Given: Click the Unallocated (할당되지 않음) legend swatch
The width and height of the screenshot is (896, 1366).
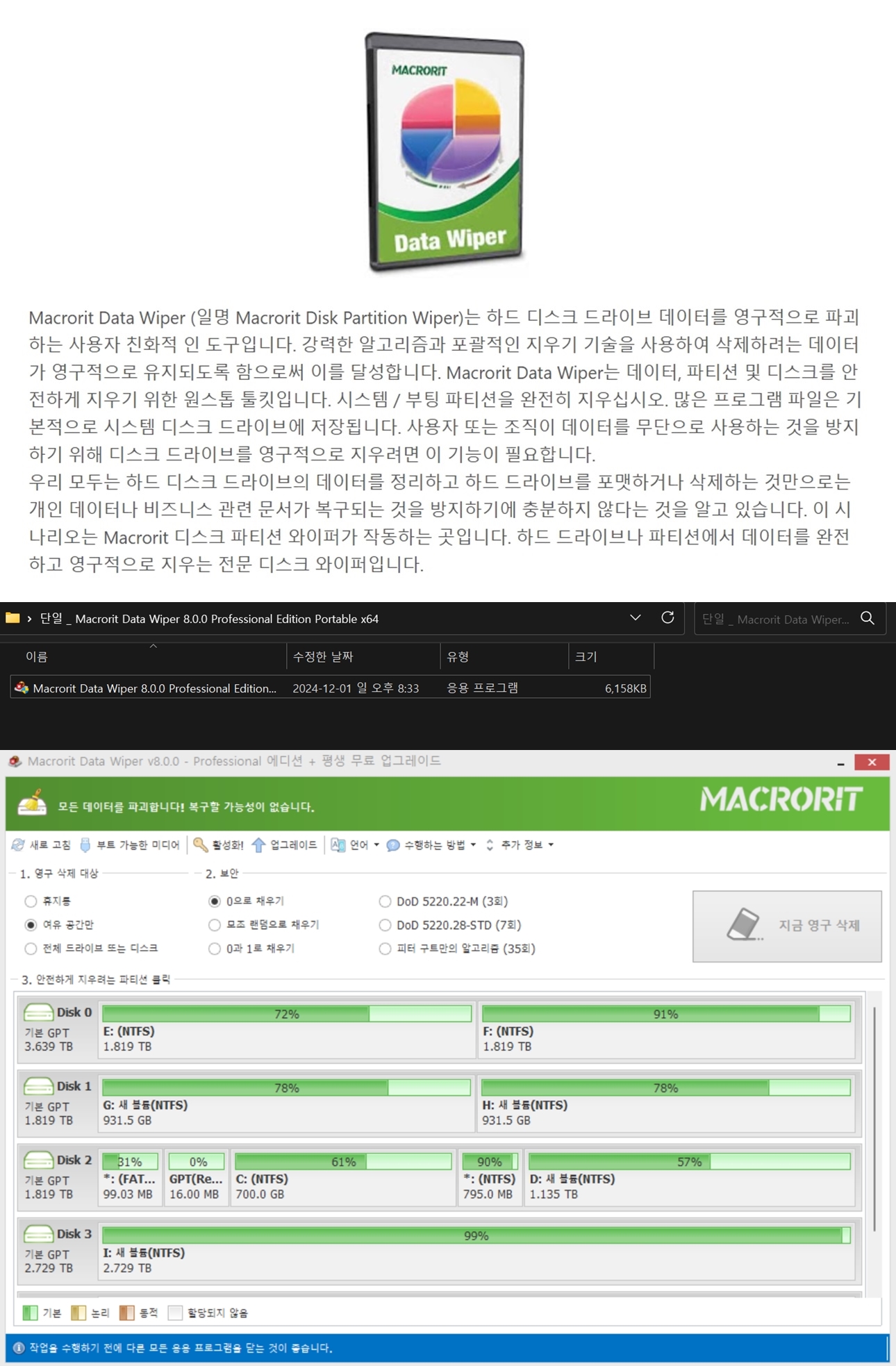Looking at the screenshot, I should click(175, 1313).
